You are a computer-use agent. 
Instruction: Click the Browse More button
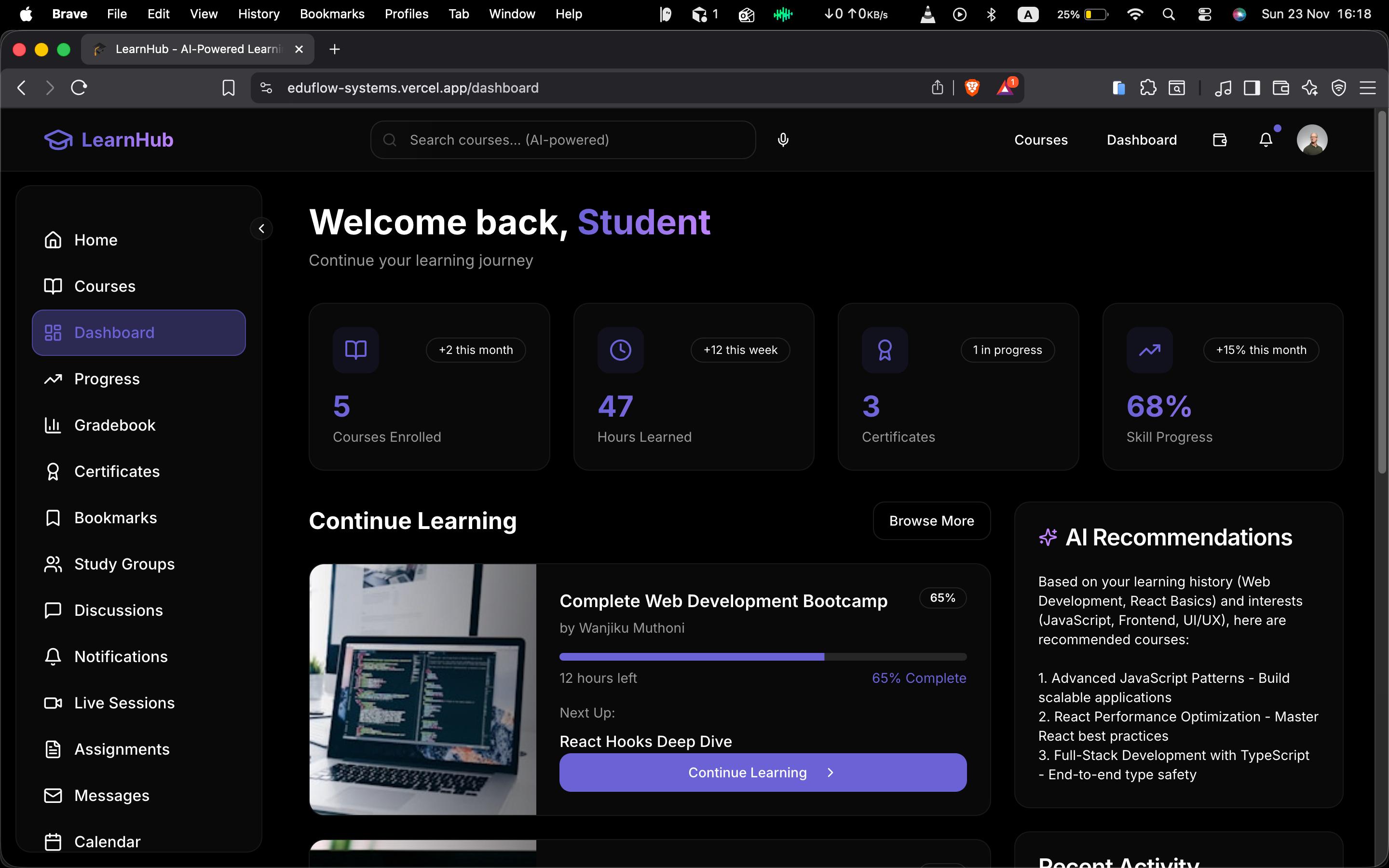coord(931,521)
